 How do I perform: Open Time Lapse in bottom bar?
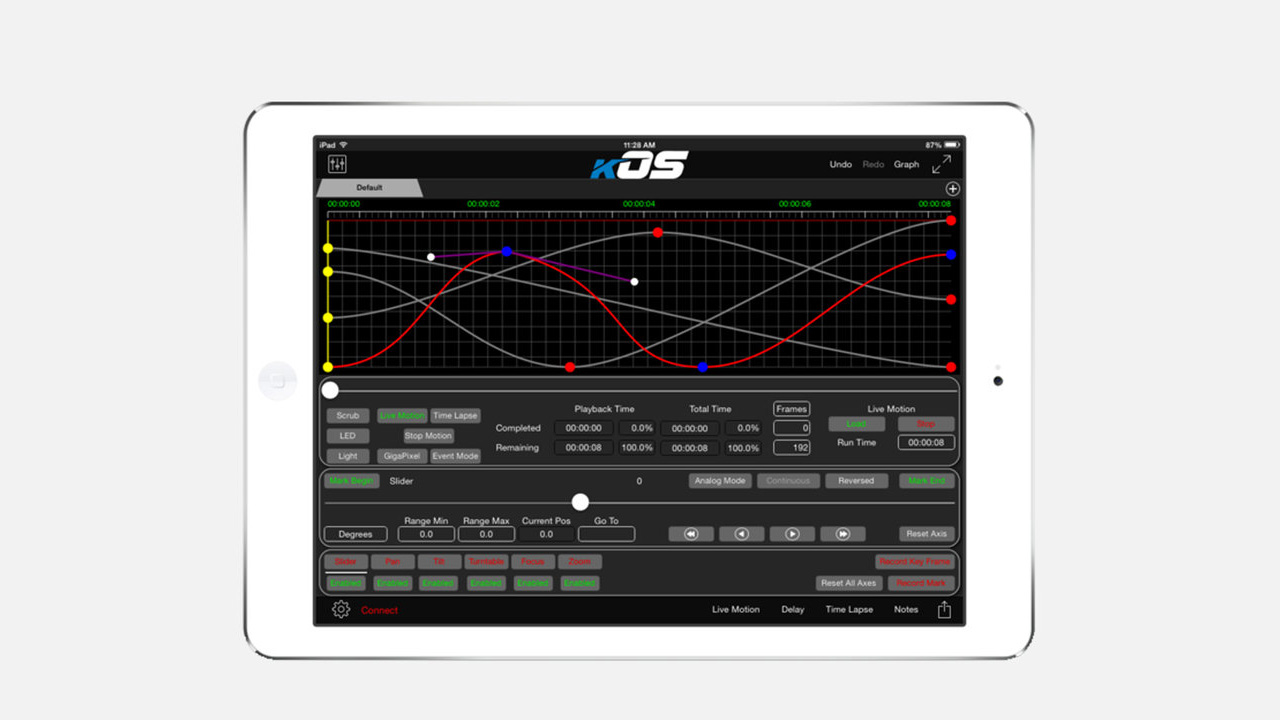pos(849,610)
